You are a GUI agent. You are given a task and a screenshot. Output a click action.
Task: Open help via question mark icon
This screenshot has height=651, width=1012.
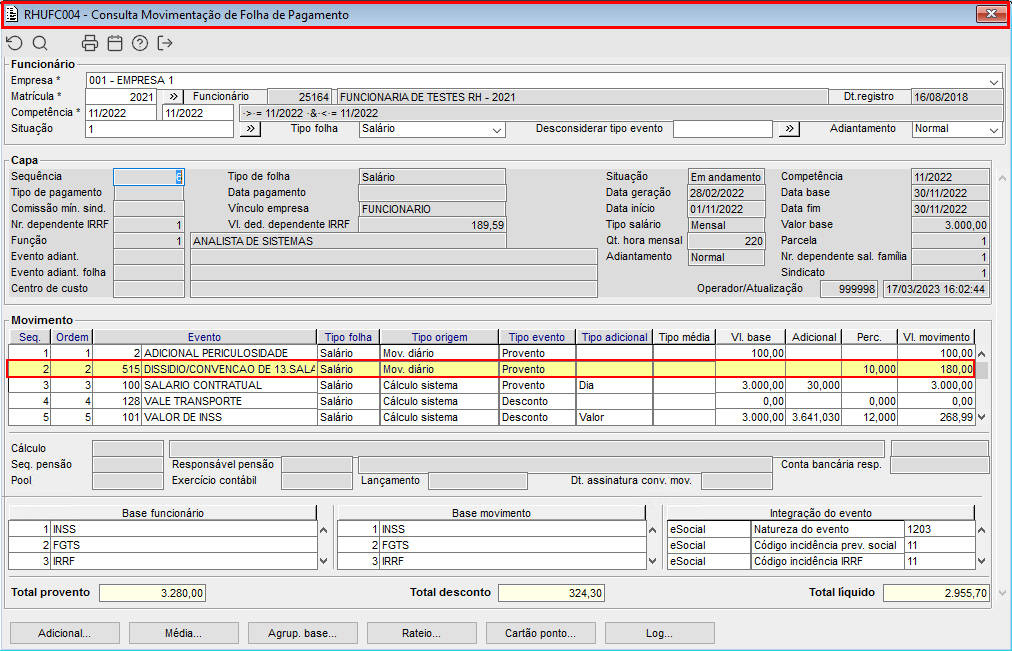click(x=140, y=43)
